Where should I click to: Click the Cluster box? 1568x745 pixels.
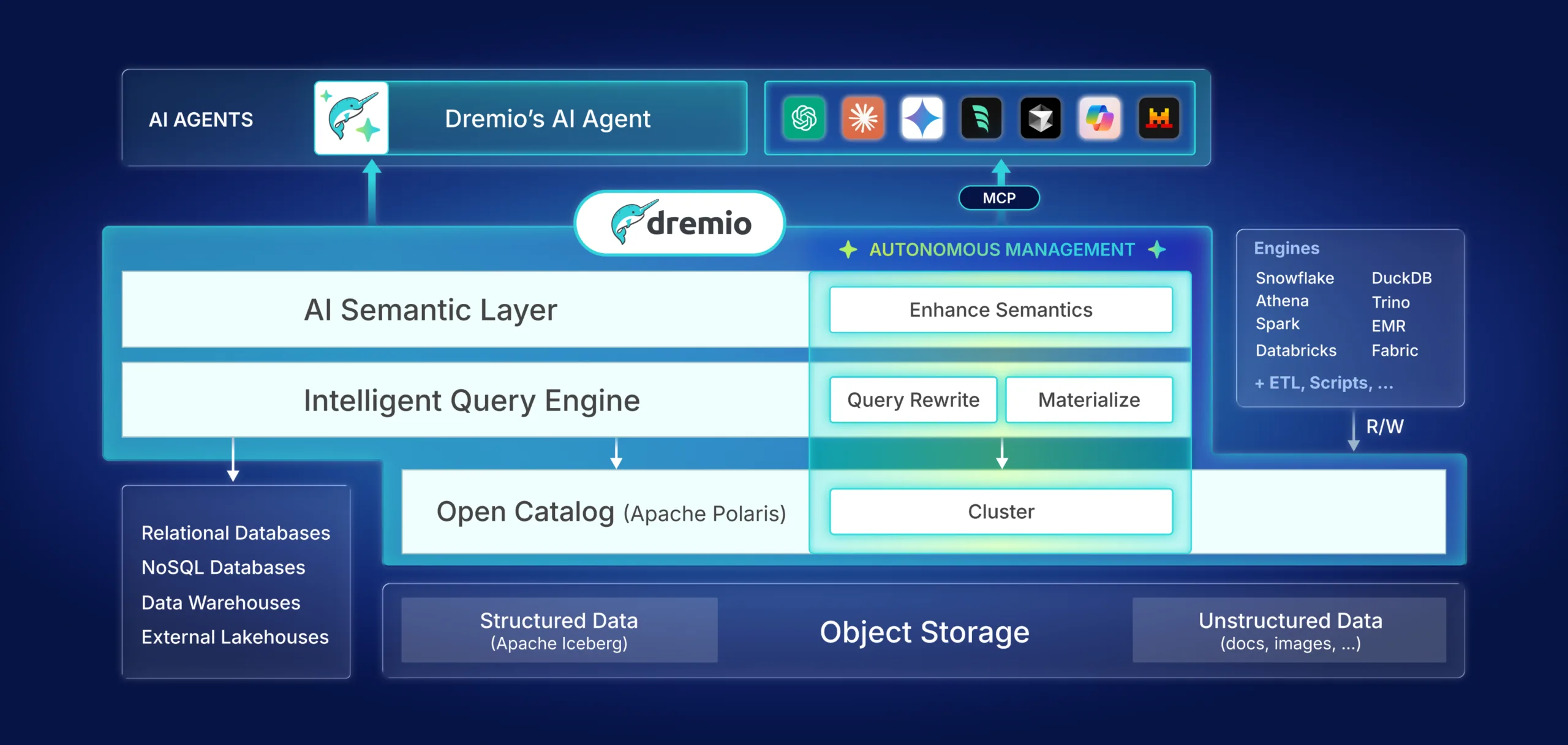pyautogui.click(x=1001, y=512)
